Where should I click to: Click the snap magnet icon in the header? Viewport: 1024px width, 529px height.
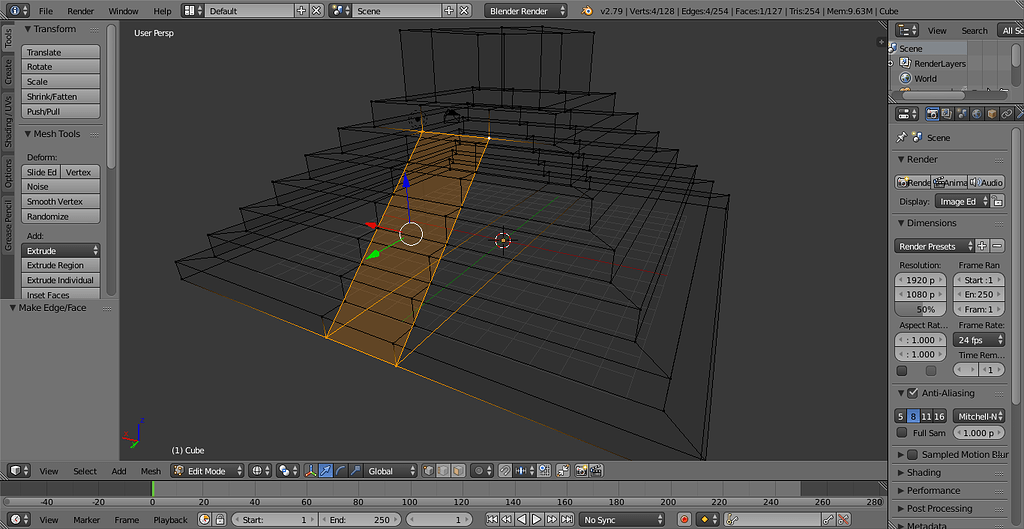(505, 470)
